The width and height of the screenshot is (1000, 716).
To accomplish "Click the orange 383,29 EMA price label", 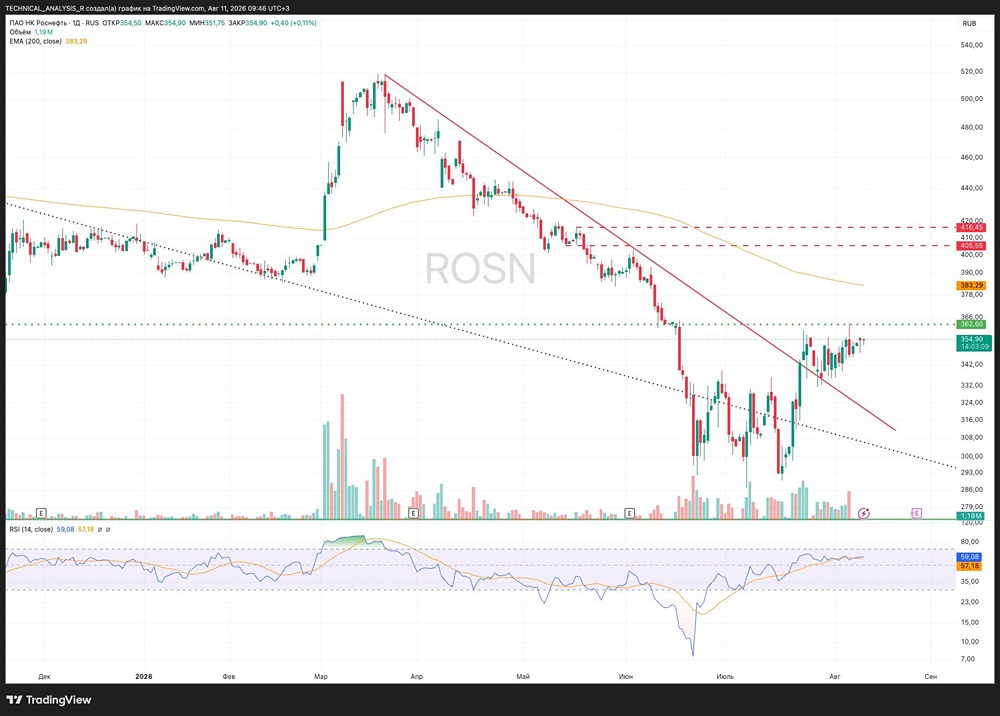I will pyautogui.click(x=971, y=286).
